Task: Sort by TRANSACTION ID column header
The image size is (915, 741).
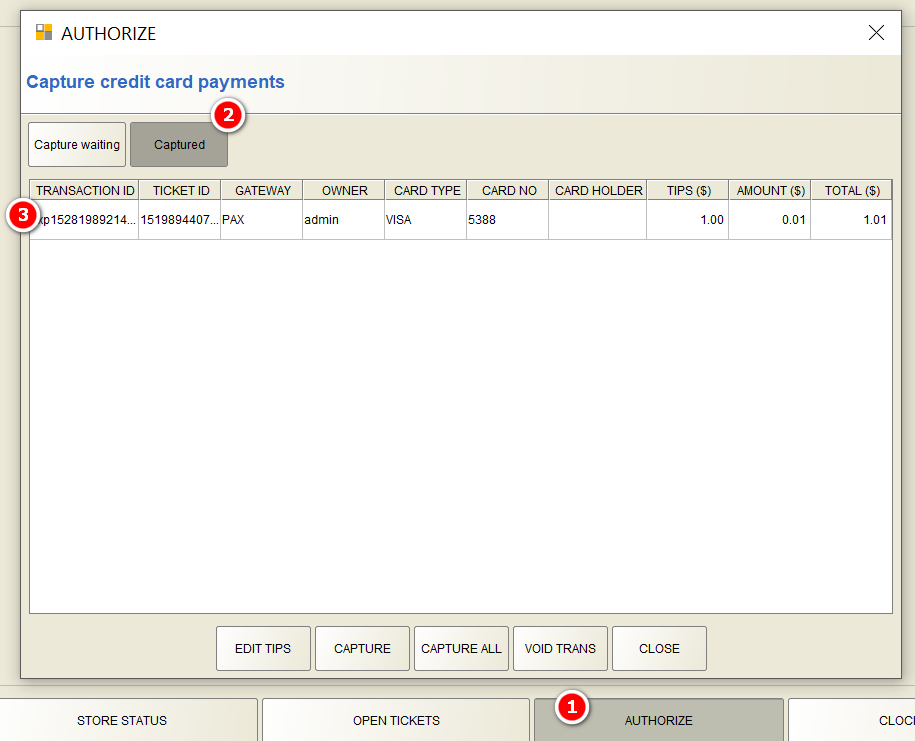Action: [85, 191]
